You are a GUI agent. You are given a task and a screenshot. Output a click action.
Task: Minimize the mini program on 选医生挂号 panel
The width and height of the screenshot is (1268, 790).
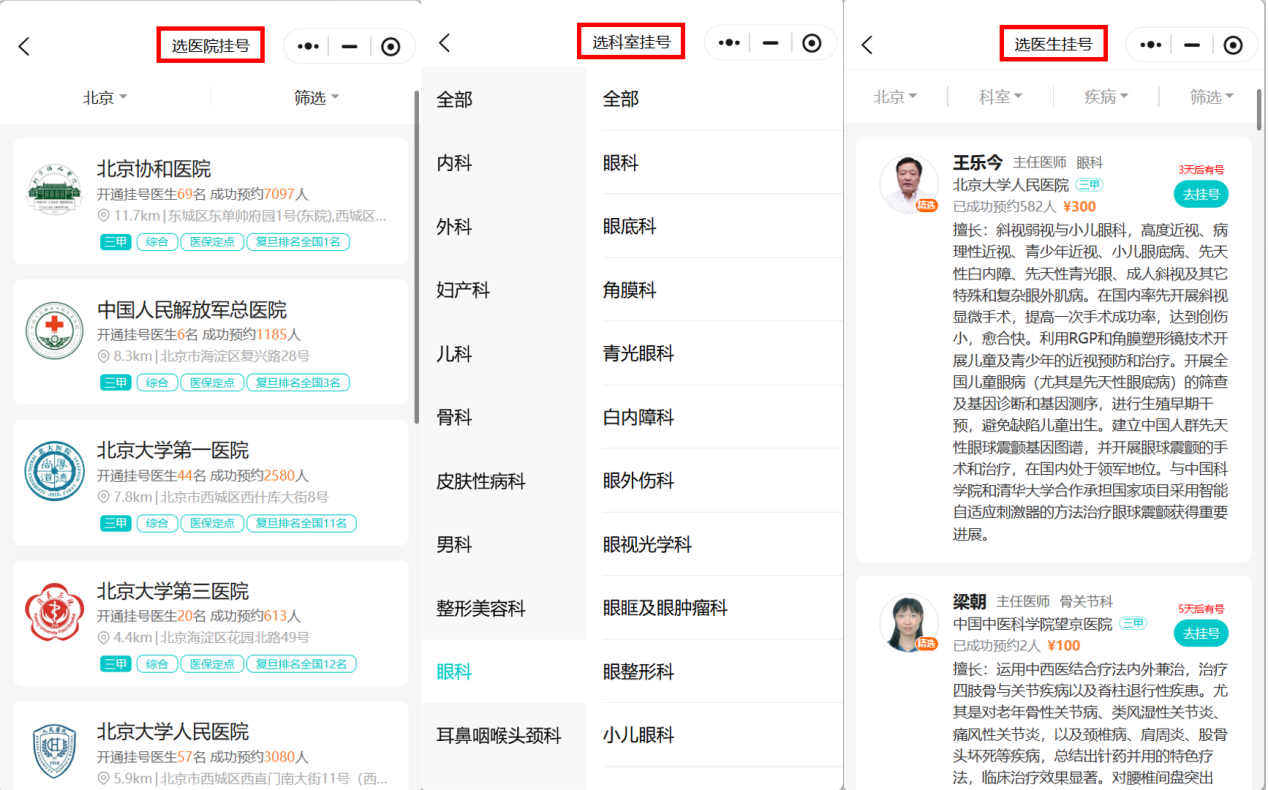click(1192, 45)
